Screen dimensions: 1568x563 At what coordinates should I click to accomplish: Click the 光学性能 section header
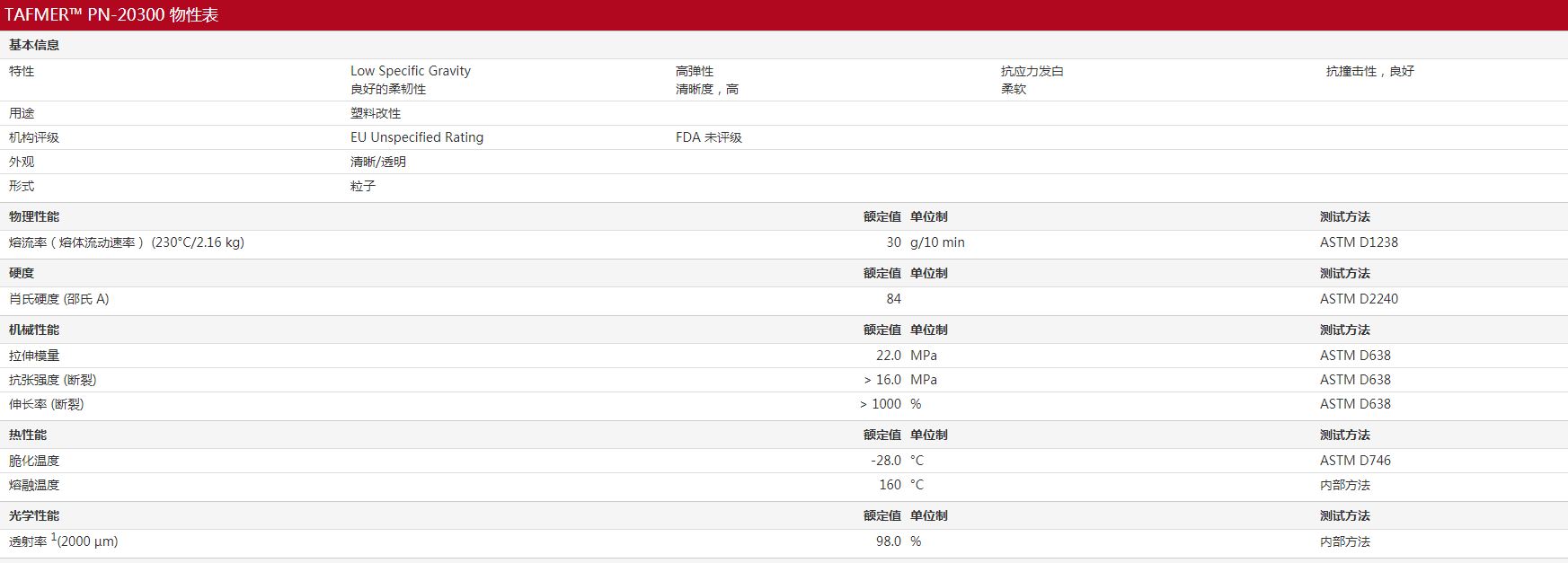pos(34,515)
